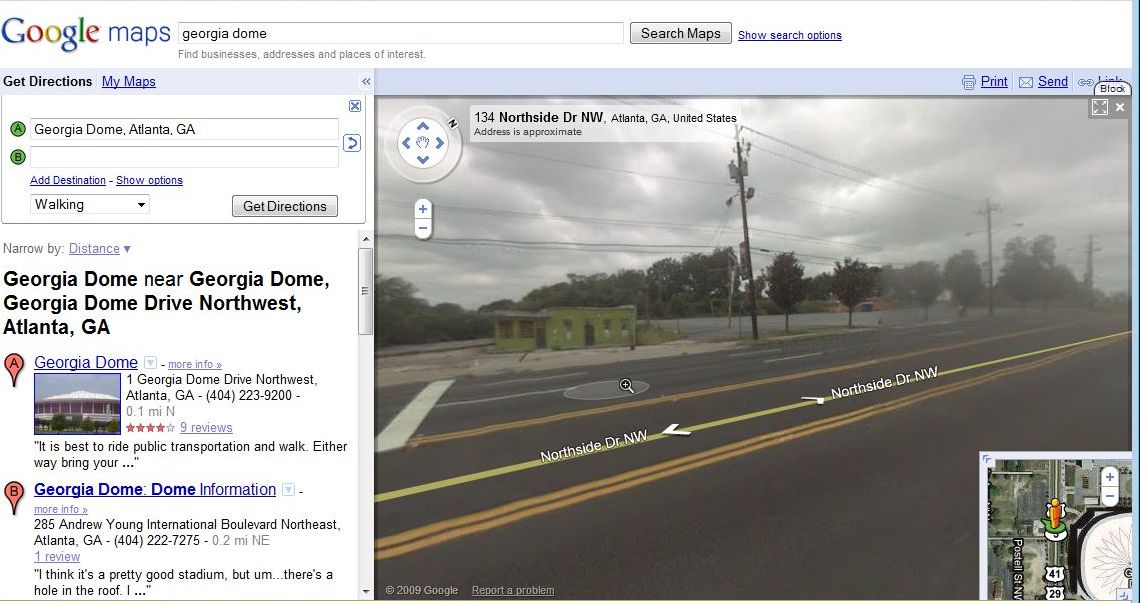Switch Street View to full screen
The width and height of the screenshot is (1140, 603).
coord(1100,107)
